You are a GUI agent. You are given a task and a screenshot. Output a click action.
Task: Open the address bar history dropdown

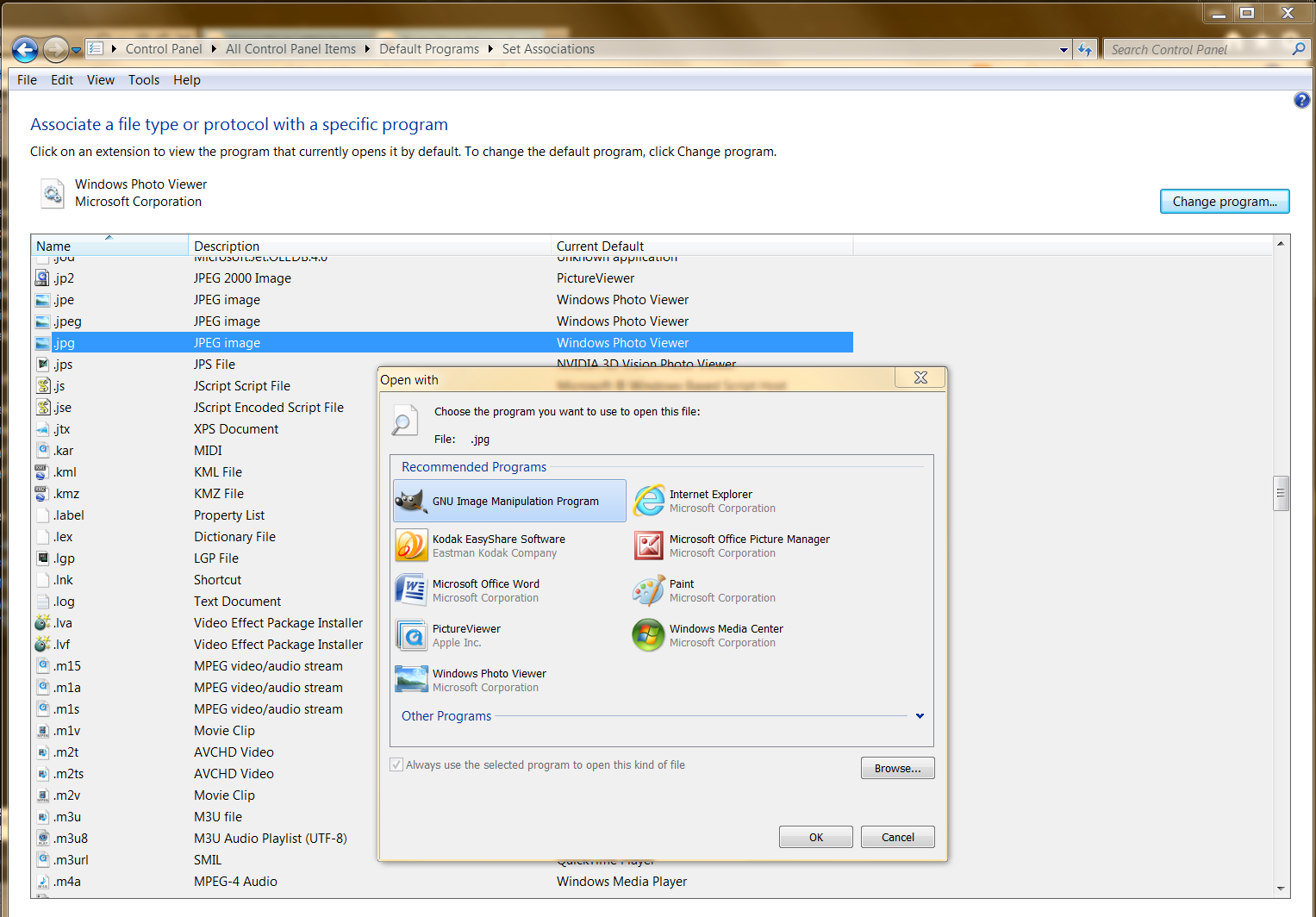[1063, 50]
